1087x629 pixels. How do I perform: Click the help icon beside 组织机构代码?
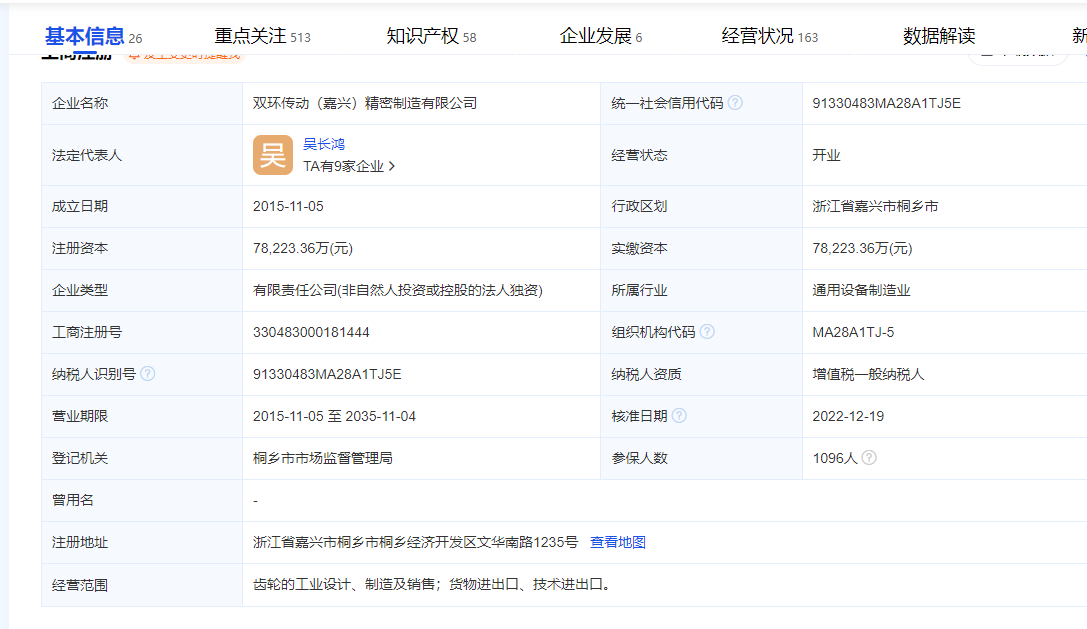(x=707, y=331)
